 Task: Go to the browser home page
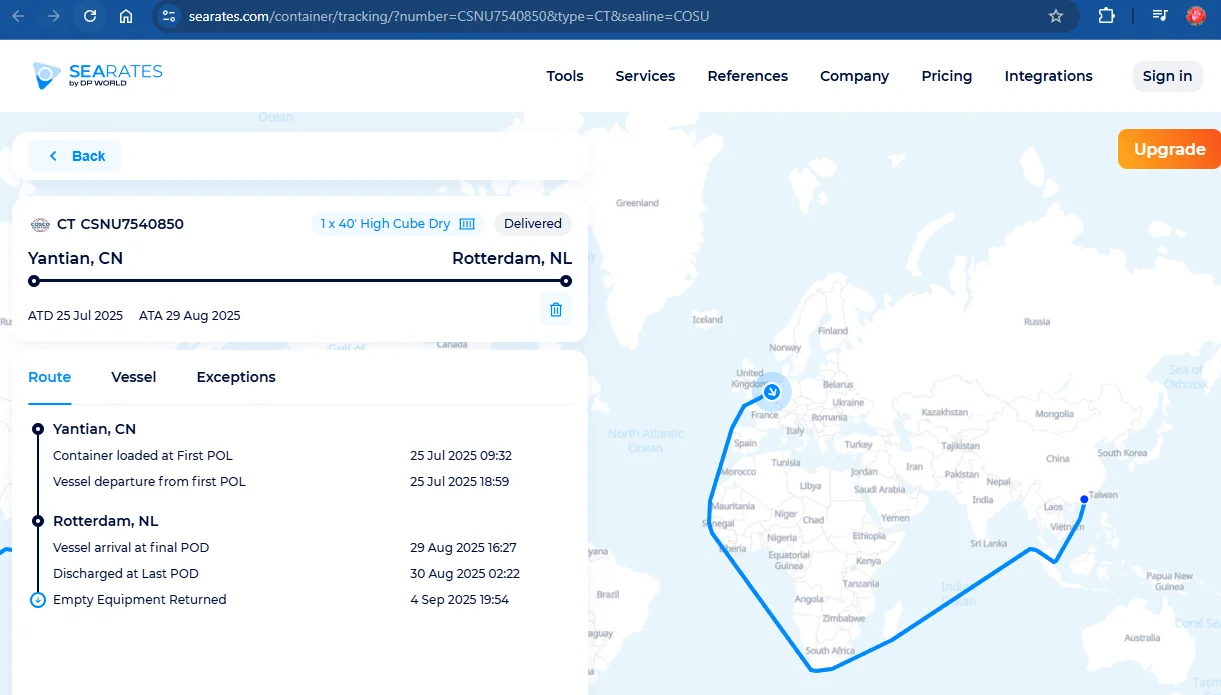click(x=126, y=16)
